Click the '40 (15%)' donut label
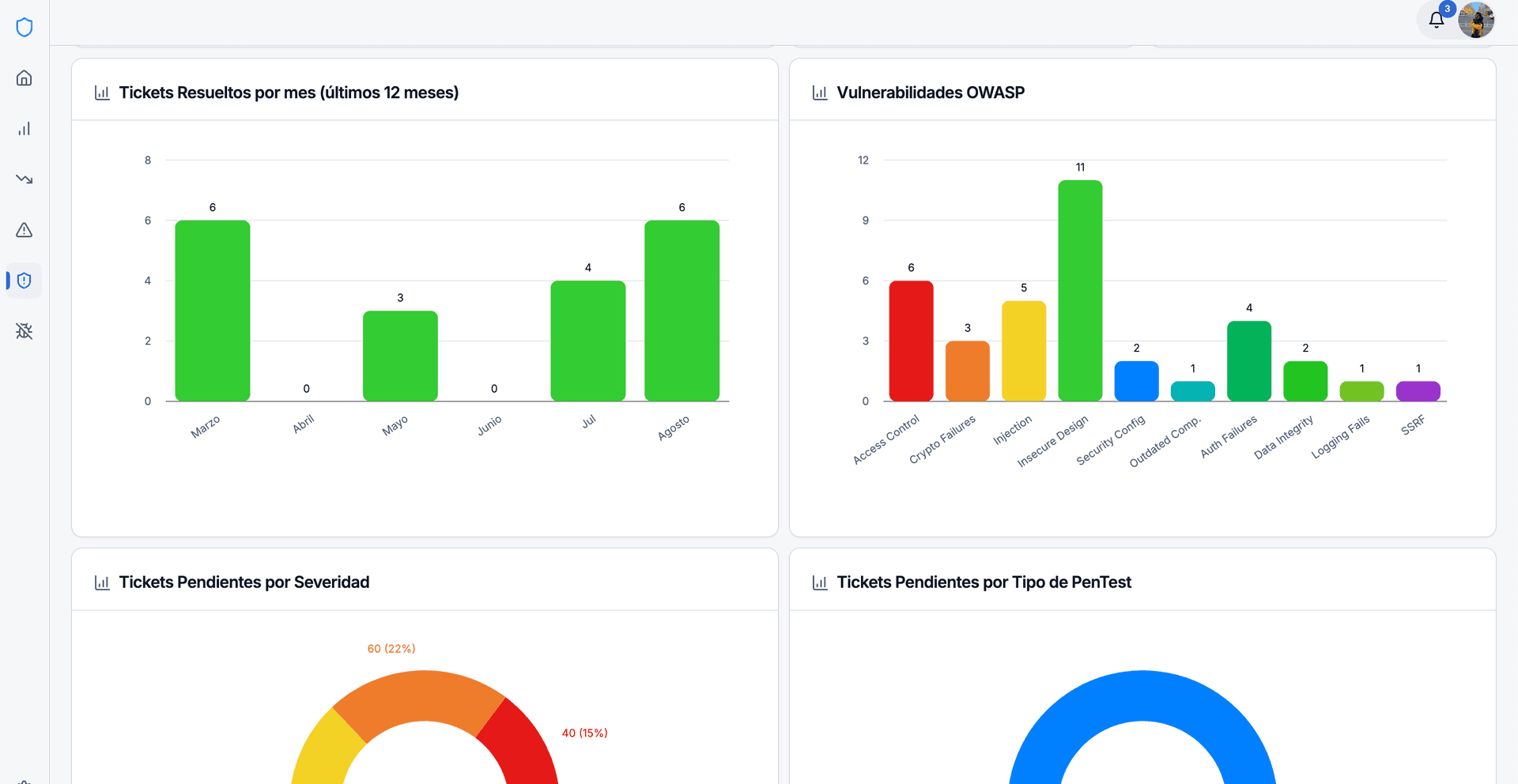The height and width of the screenshot is (784, 1518). pyautogui.click(x=585, y=733)
